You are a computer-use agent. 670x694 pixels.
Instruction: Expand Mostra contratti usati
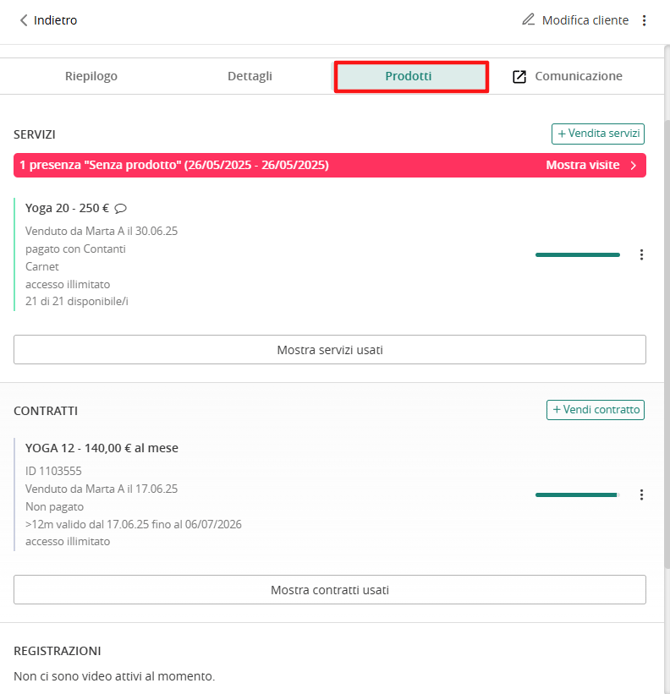click(330, 590)
